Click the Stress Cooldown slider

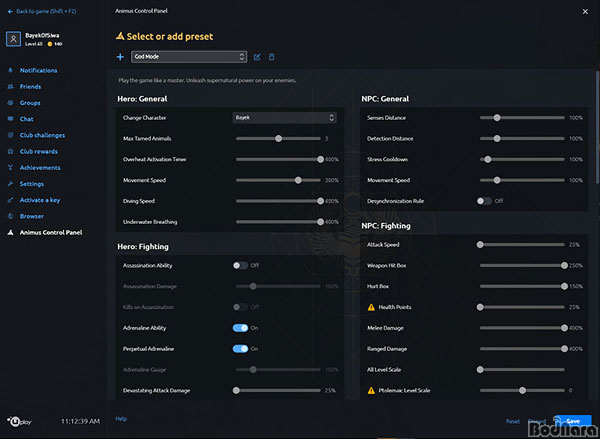click(x=522, y=159)
